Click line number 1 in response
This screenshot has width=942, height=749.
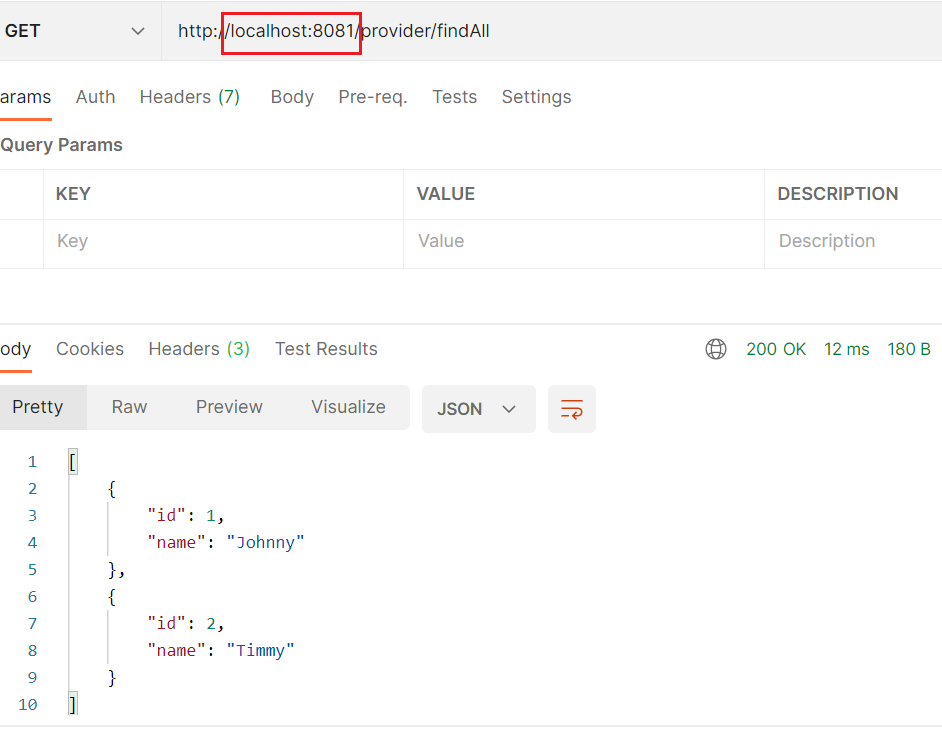pos(32,462)
